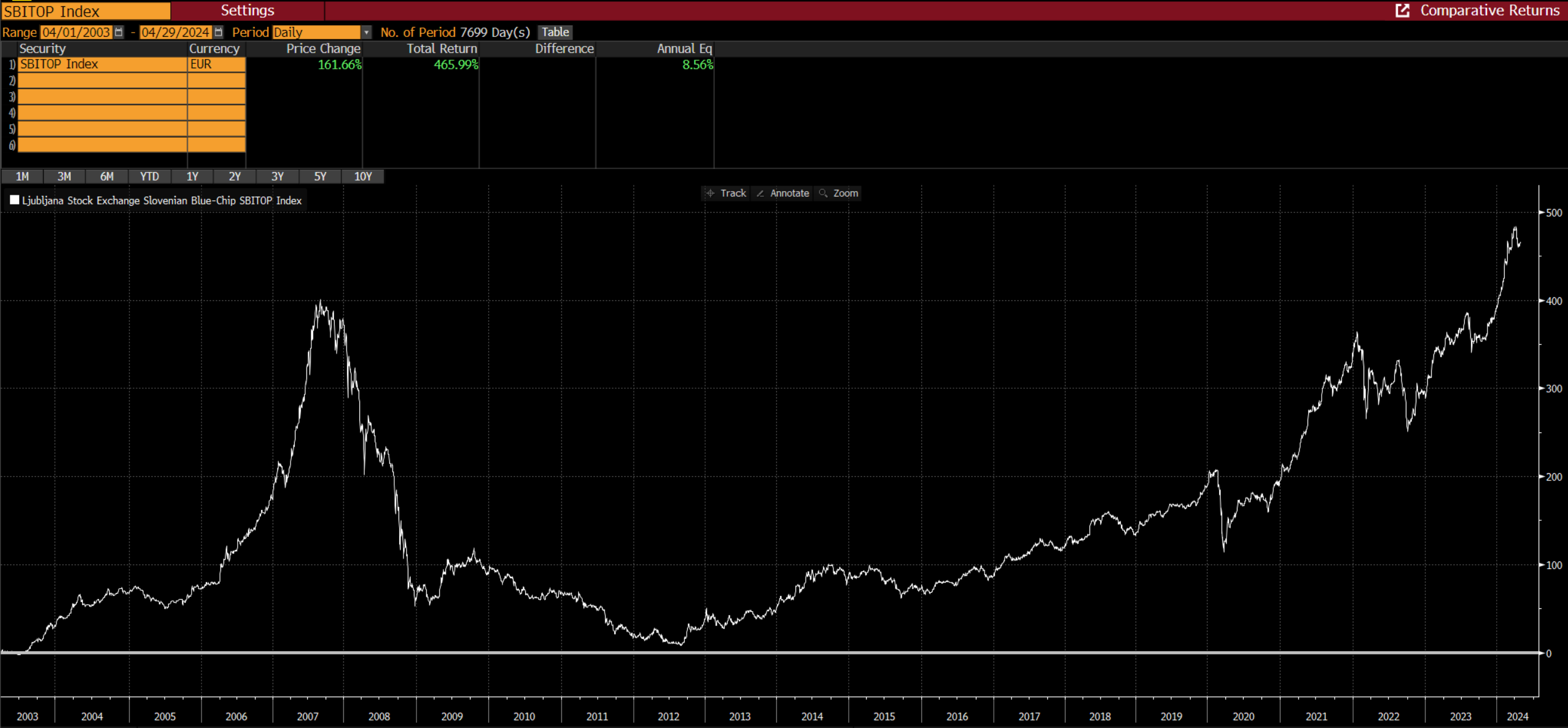The image size is (1568, 728).
Task: Select the SBITOP Index security cell in row 1
Action: click(x=103, y=65)
